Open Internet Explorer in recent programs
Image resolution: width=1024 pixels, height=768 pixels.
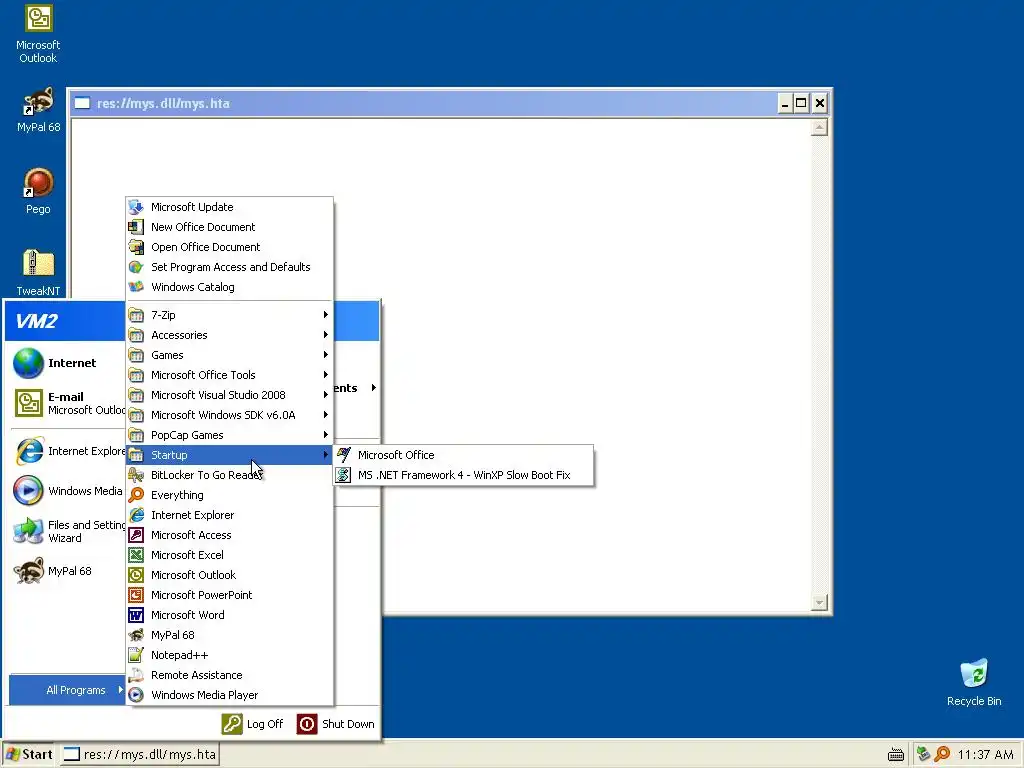point(67,451)
